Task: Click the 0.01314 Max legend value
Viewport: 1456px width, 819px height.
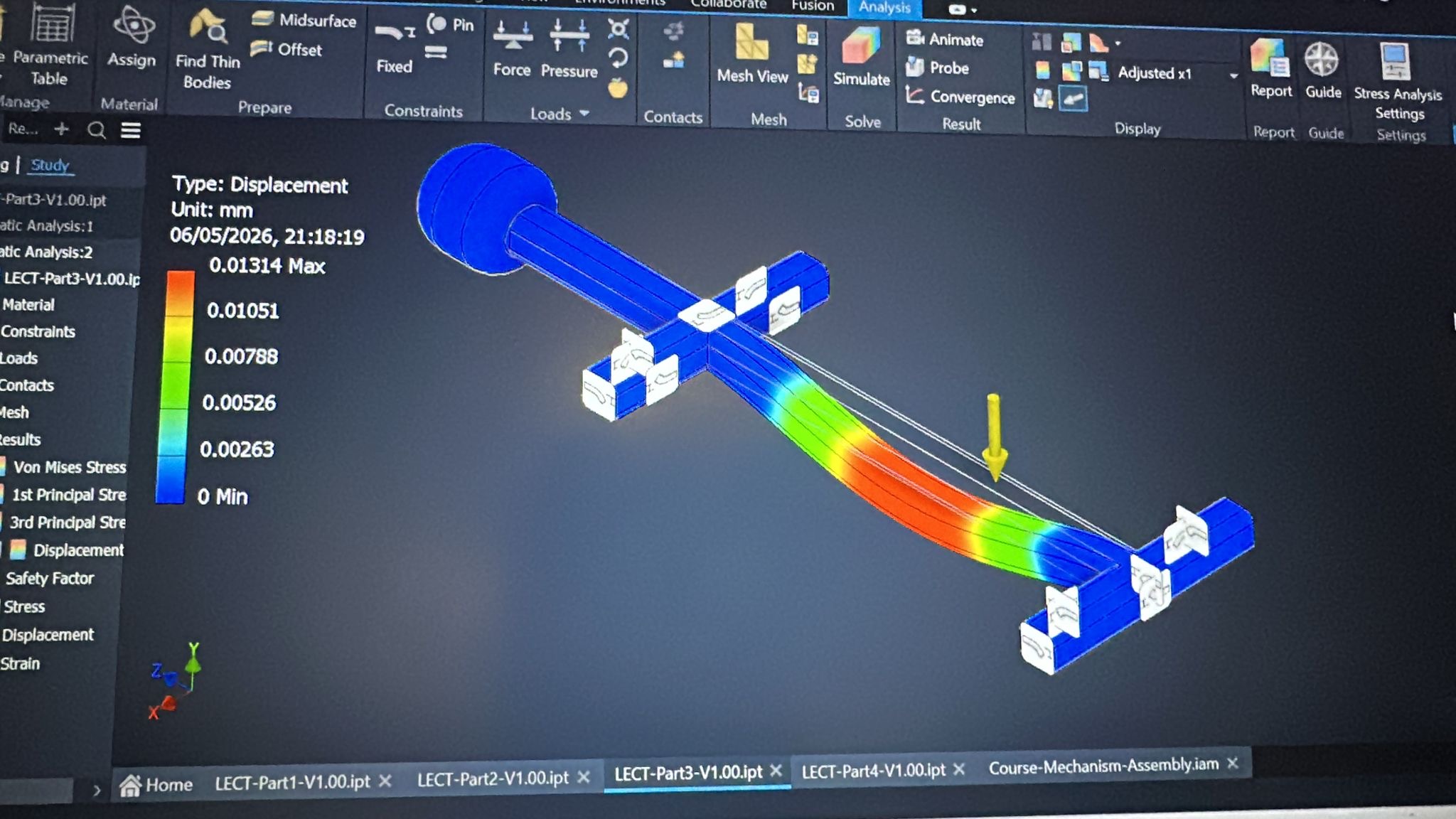Action: [267, 266]
